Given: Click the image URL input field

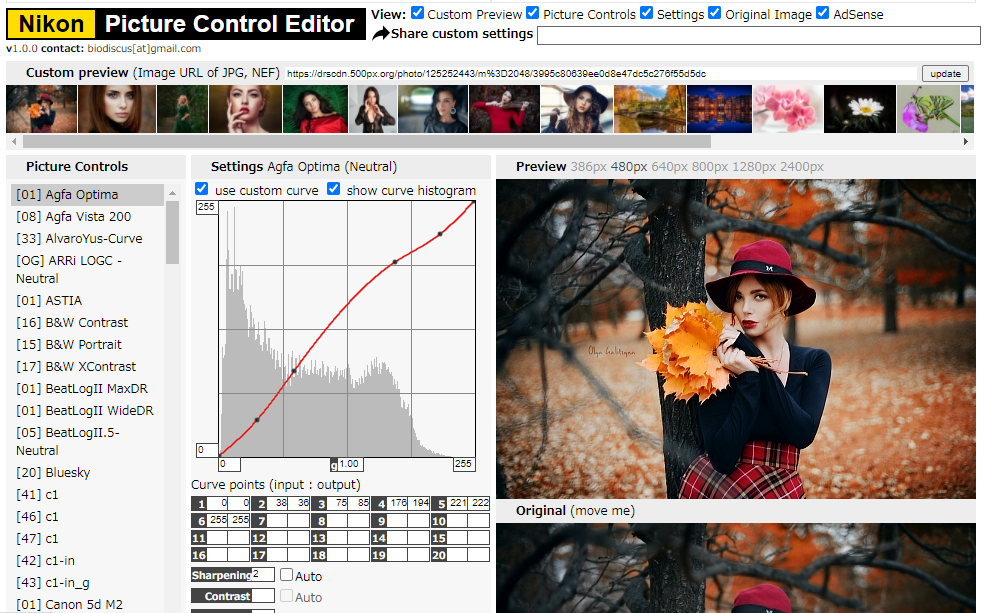Looking at the screenshot, I should (601, 74).
